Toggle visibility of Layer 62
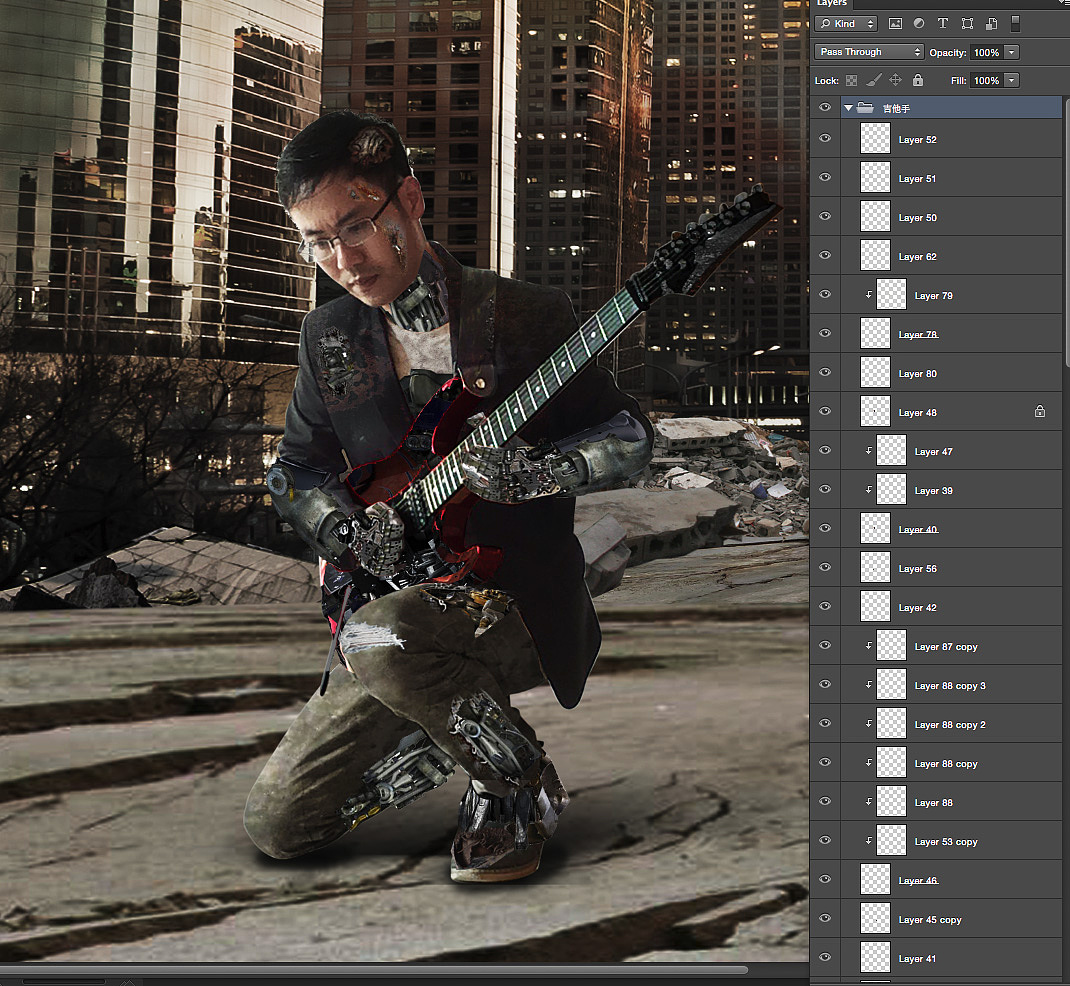 point(825,255)
